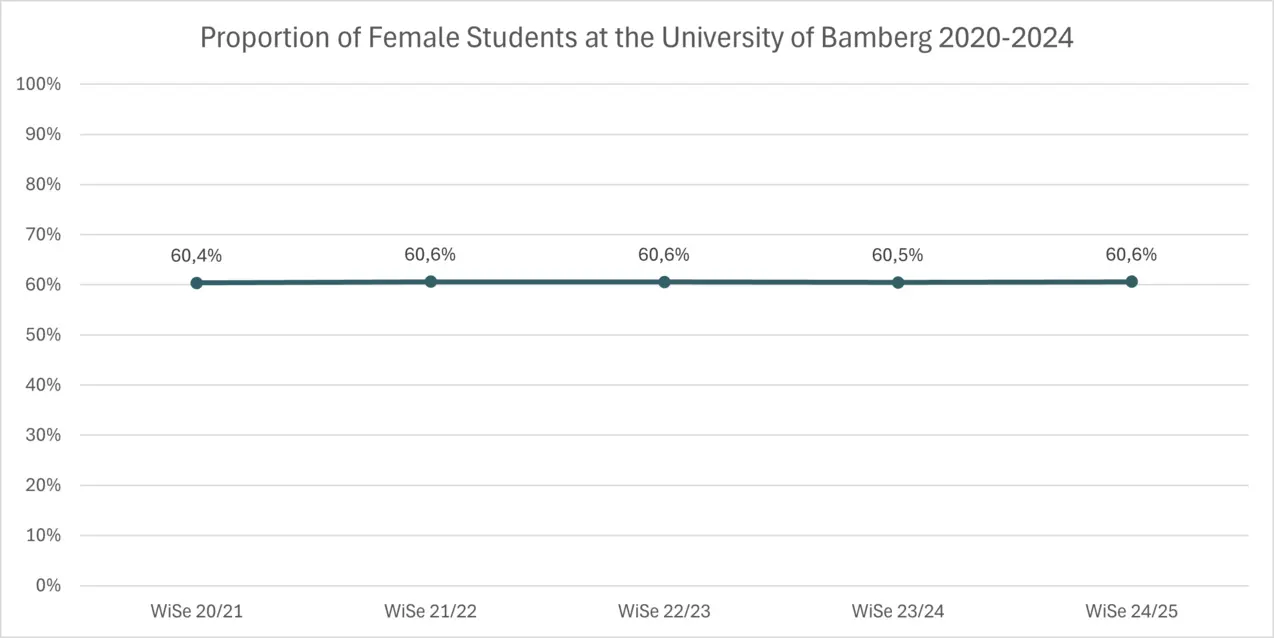Click the chart title text

pyautogui.click(x=636, y=38)
